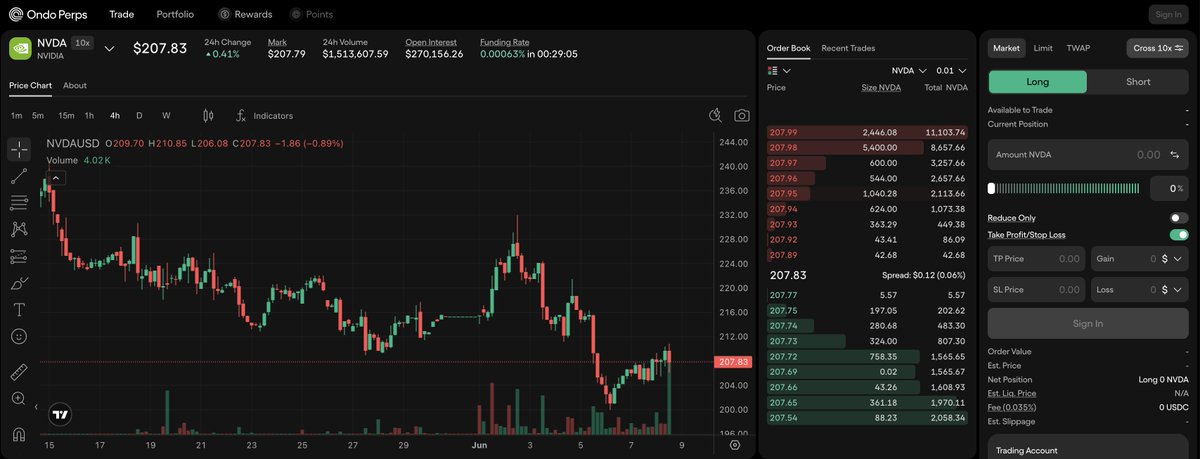Viewport: 1200px width, 459px height.
Task: Open order book layout dropdown
Action: [x=779, y=71]
